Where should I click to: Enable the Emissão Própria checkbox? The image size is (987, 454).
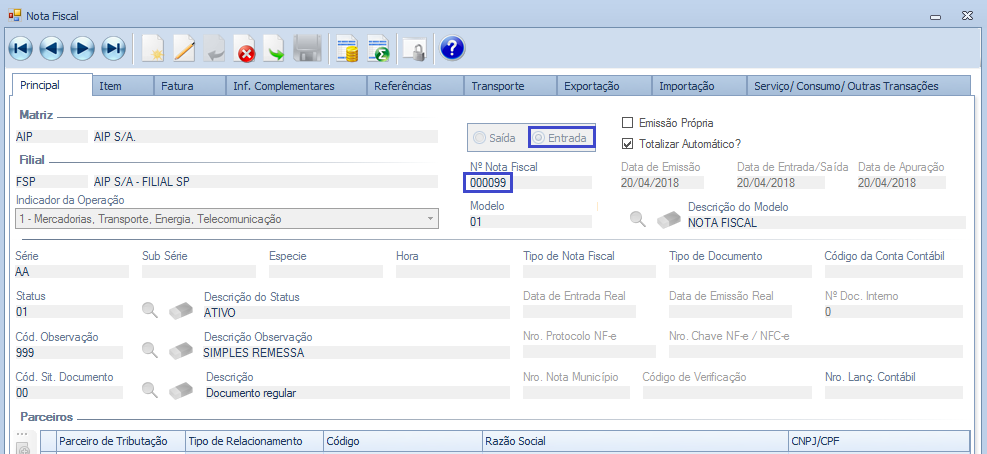click(627, 123)
